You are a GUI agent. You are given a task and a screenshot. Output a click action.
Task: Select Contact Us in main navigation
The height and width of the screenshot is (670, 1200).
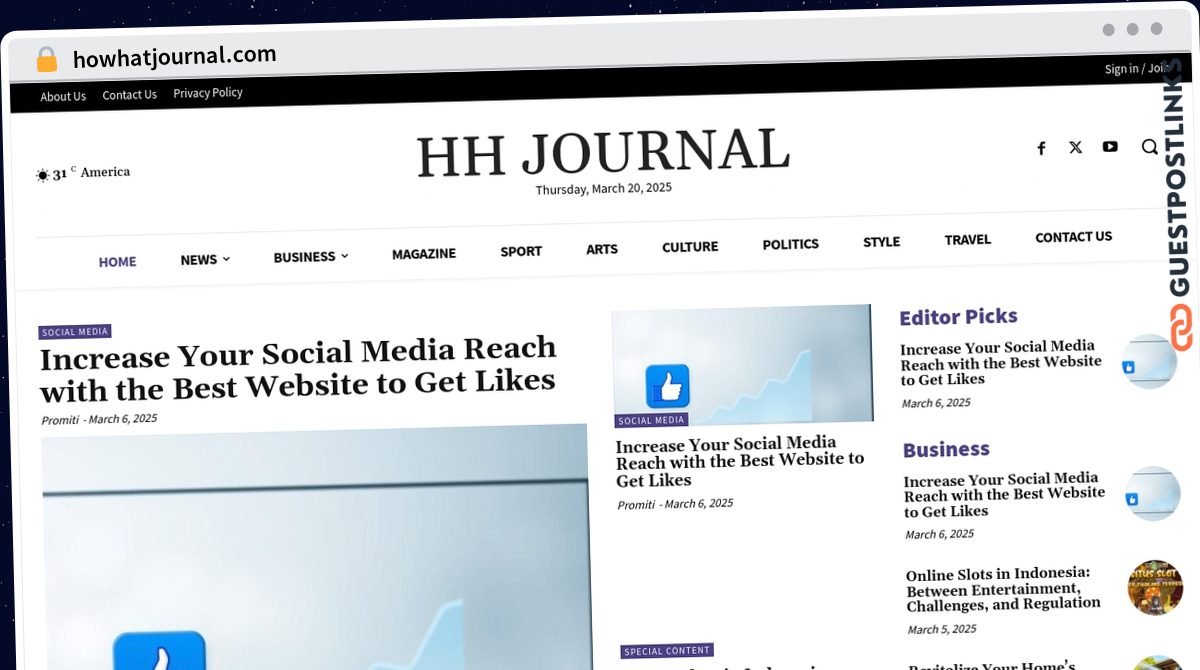[1073, 237]
